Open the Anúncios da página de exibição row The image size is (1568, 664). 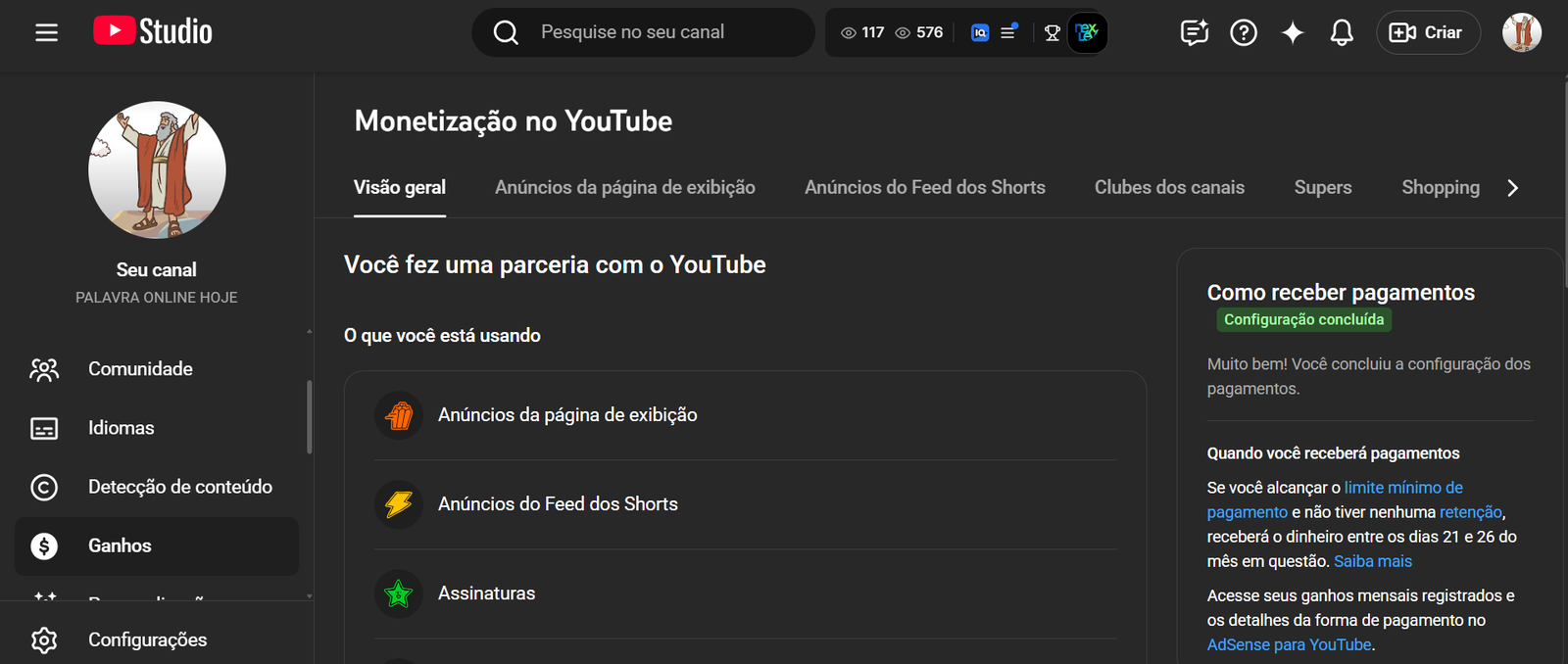pos(745,415)
